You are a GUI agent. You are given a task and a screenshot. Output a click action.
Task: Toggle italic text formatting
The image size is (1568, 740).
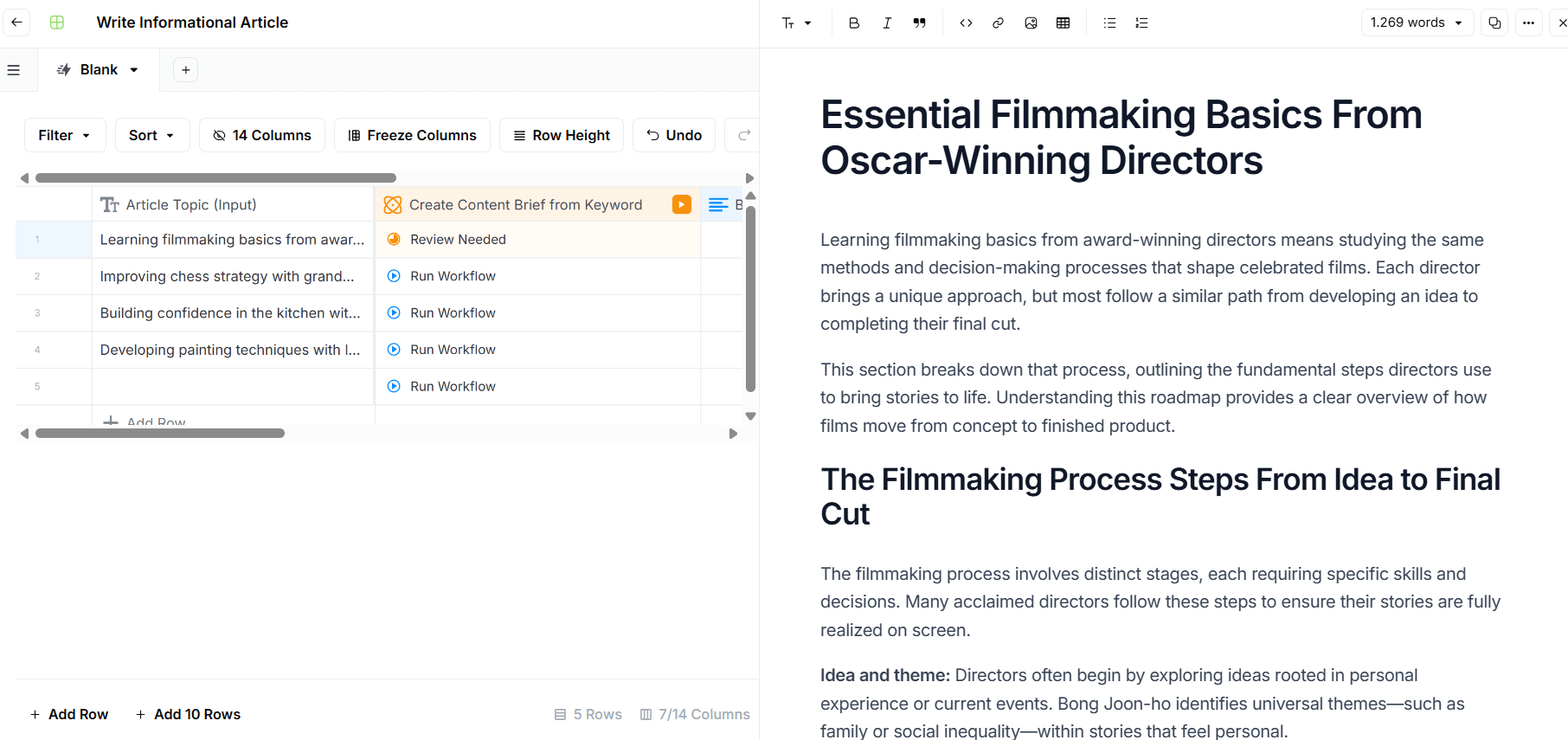[887, 23]
